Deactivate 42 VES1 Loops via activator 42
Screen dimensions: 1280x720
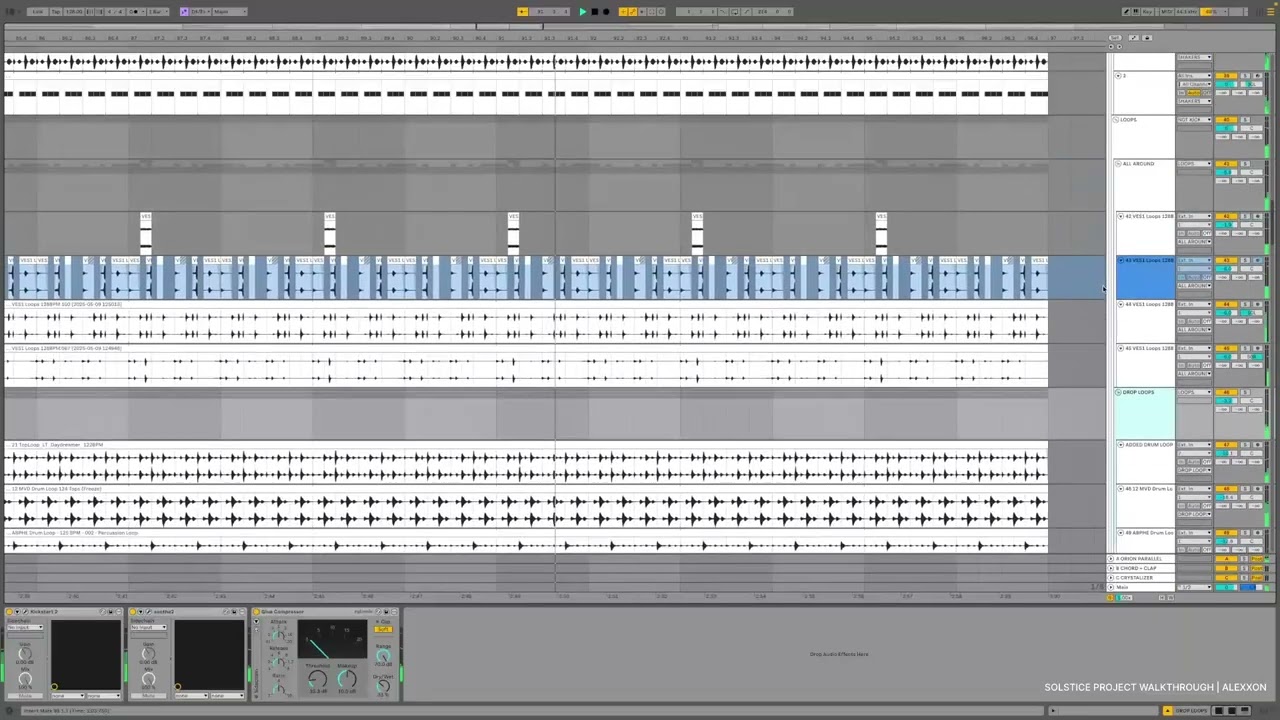point(1226,216)
